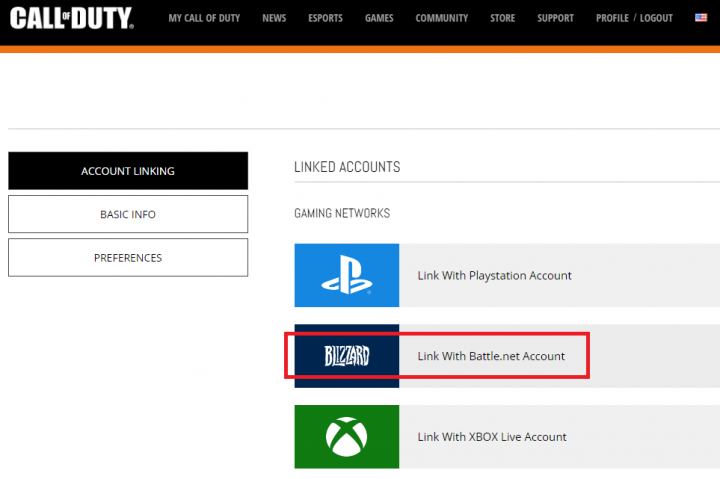Click the Logout link
720x479 pixels.
(656, 18)
